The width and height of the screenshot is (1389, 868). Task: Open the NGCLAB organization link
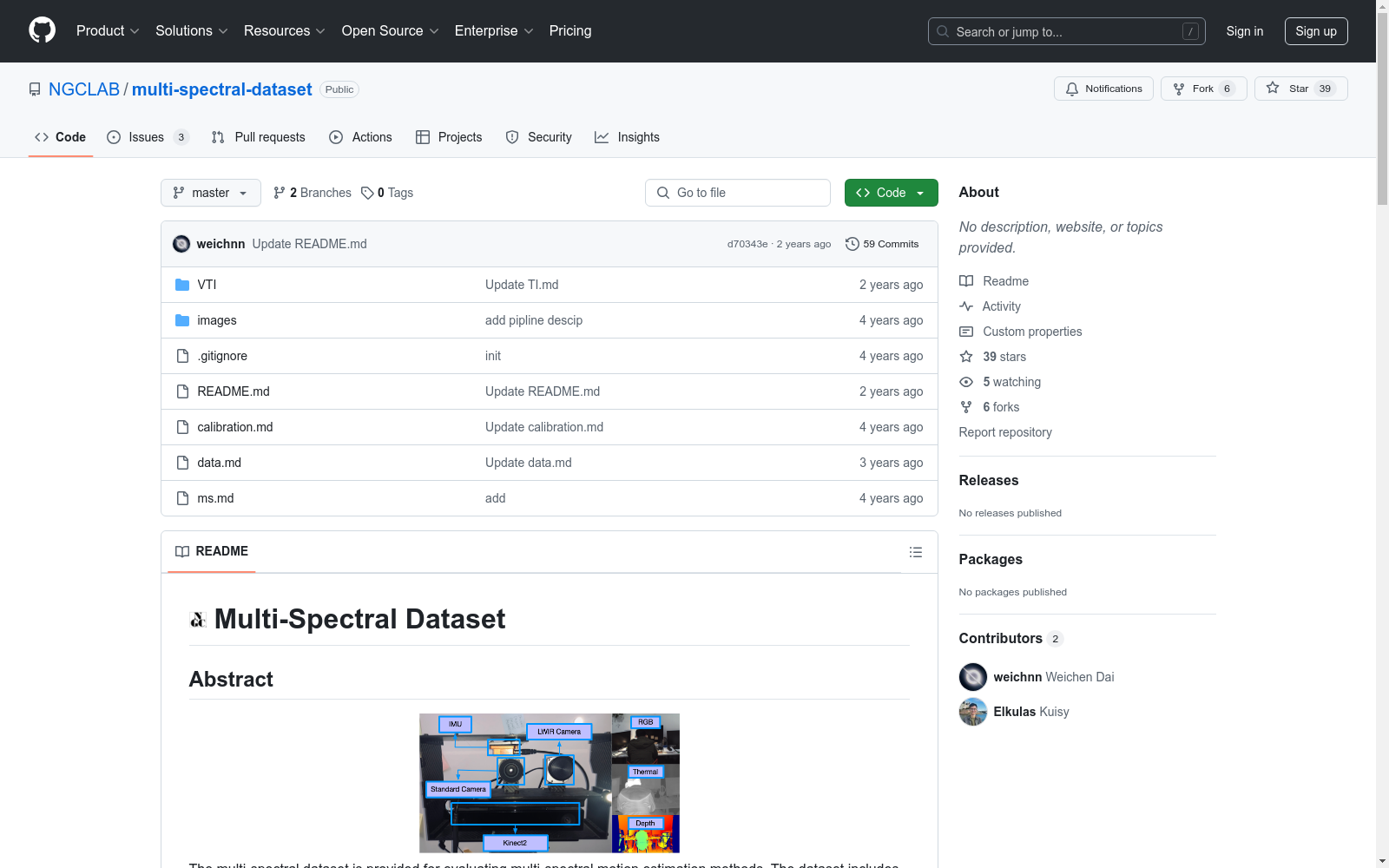click(x=84, y=89)
